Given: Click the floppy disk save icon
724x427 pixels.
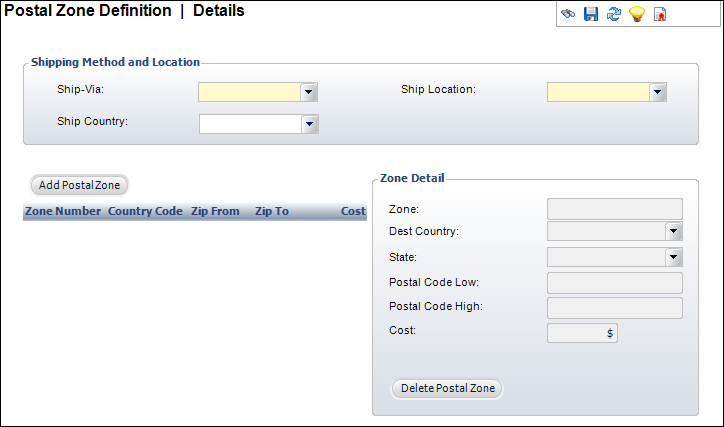Looking at the screenshot, I should (x=590, y=15).
